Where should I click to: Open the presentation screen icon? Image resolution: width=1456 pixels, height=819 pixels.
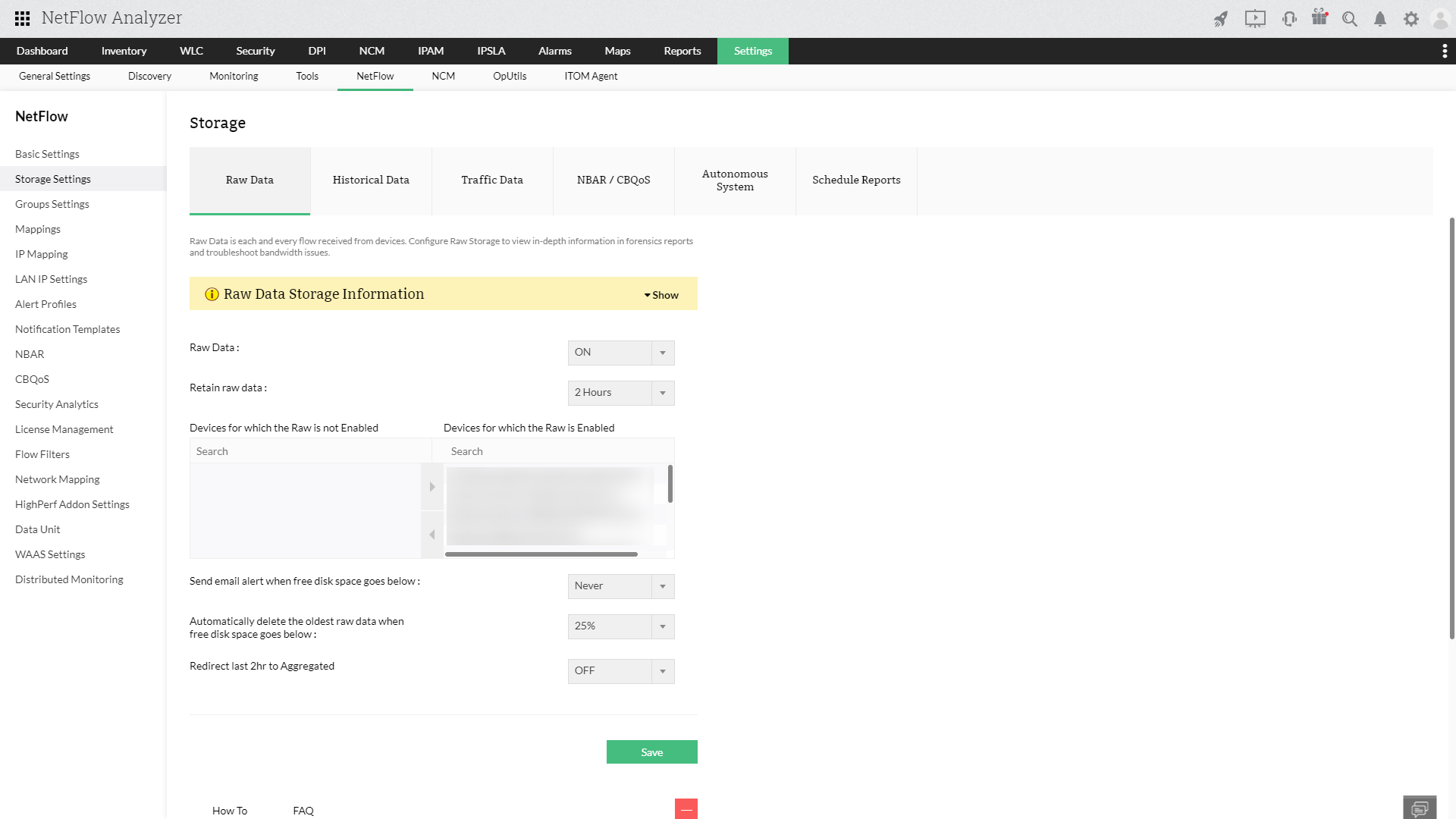coord(1255,19)
